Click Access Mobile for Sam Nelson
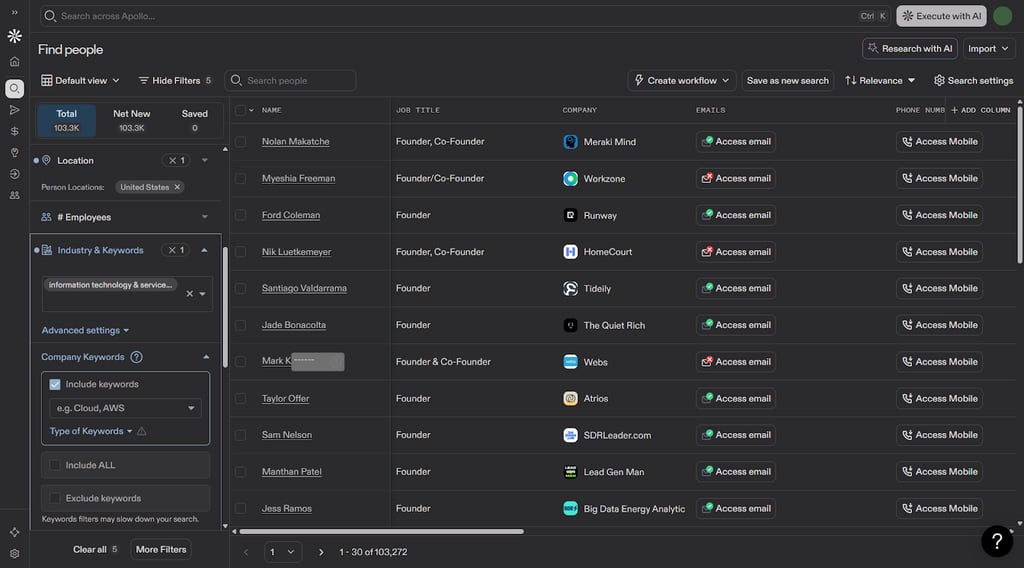The width and height of the screenshot is (1024, 568). click(939, 435)
